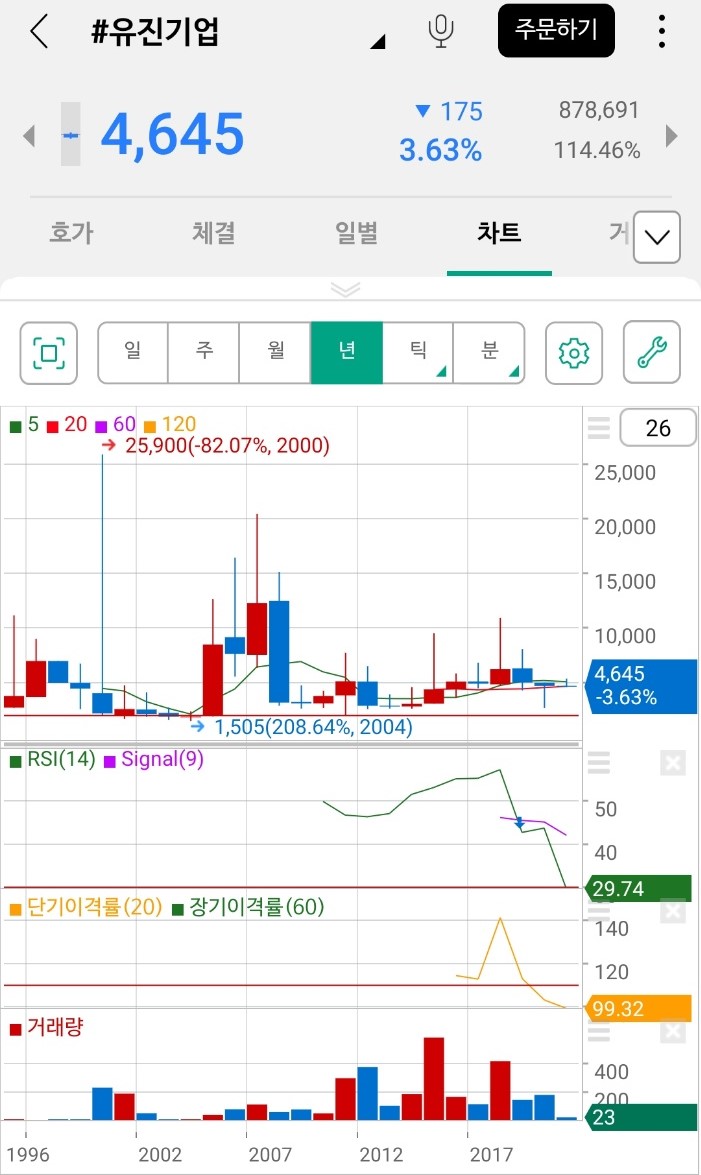Viewport: 701px width, 1175px height.
Task: Open chart settings gear icon
Action: 574,353
